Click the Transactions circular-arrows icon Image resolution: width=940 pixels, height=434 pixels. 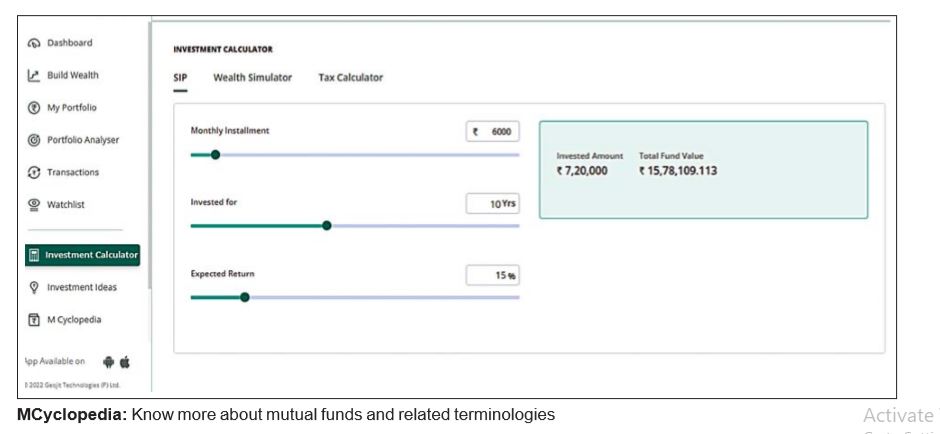pyautogui.click(x=34, y=173)
